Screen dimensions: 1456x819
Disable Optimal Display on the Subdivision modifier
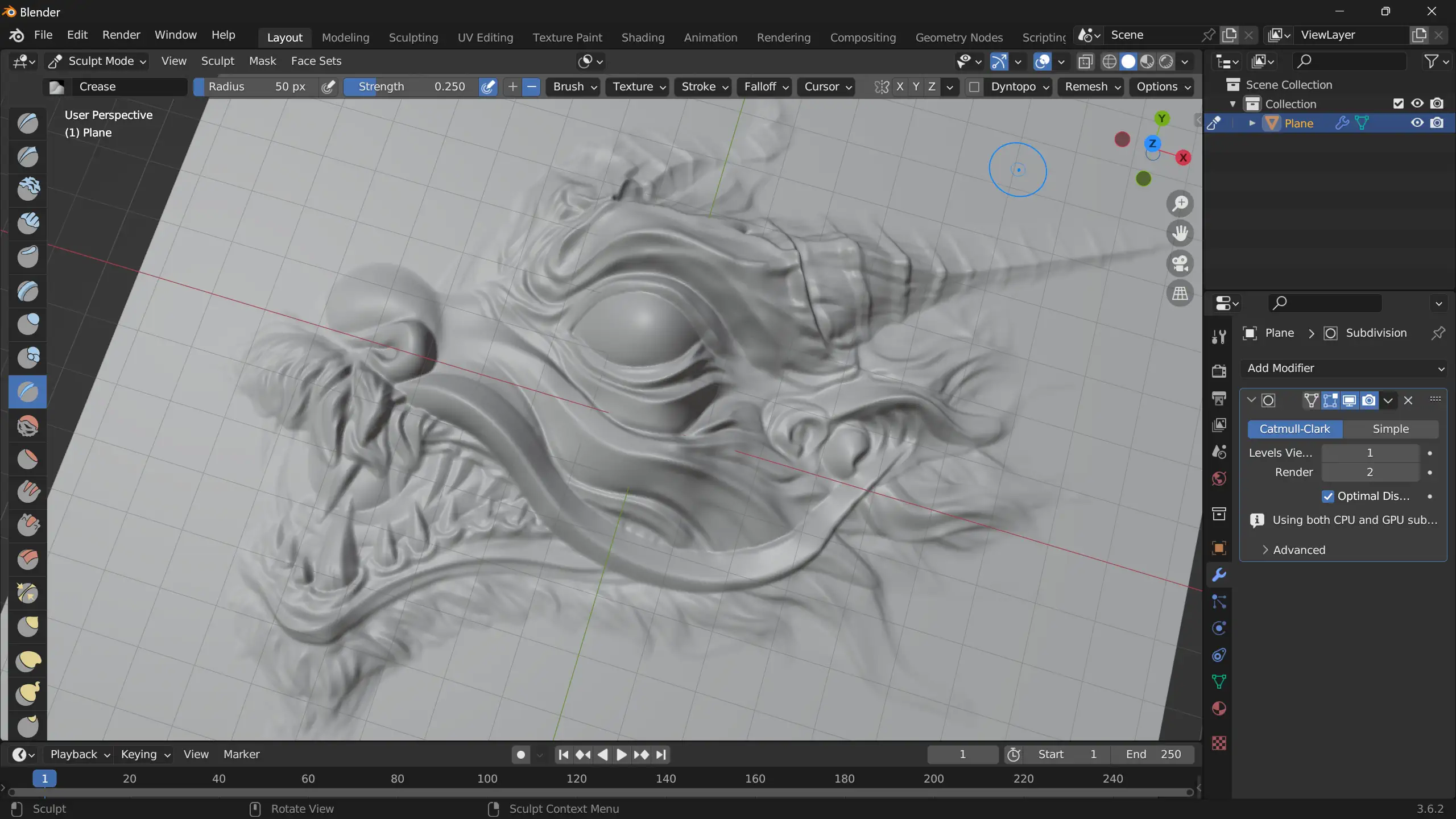click(x=1327, y=497)
